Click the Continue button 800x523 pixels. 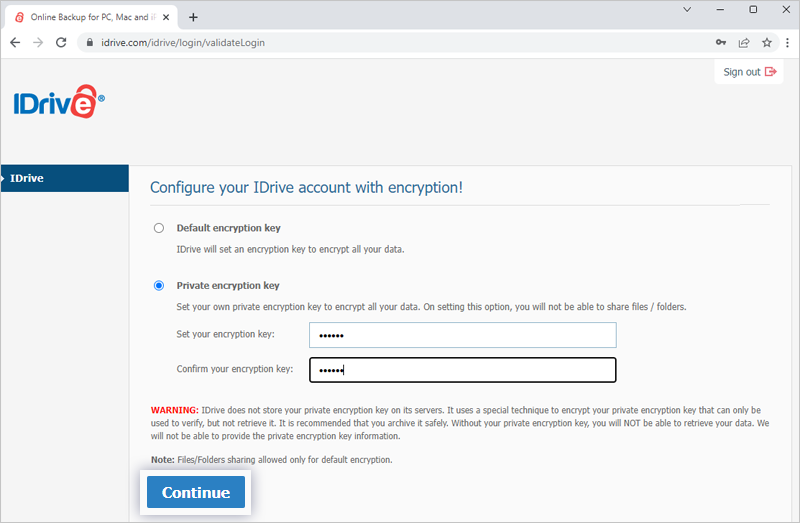[196, 492]
